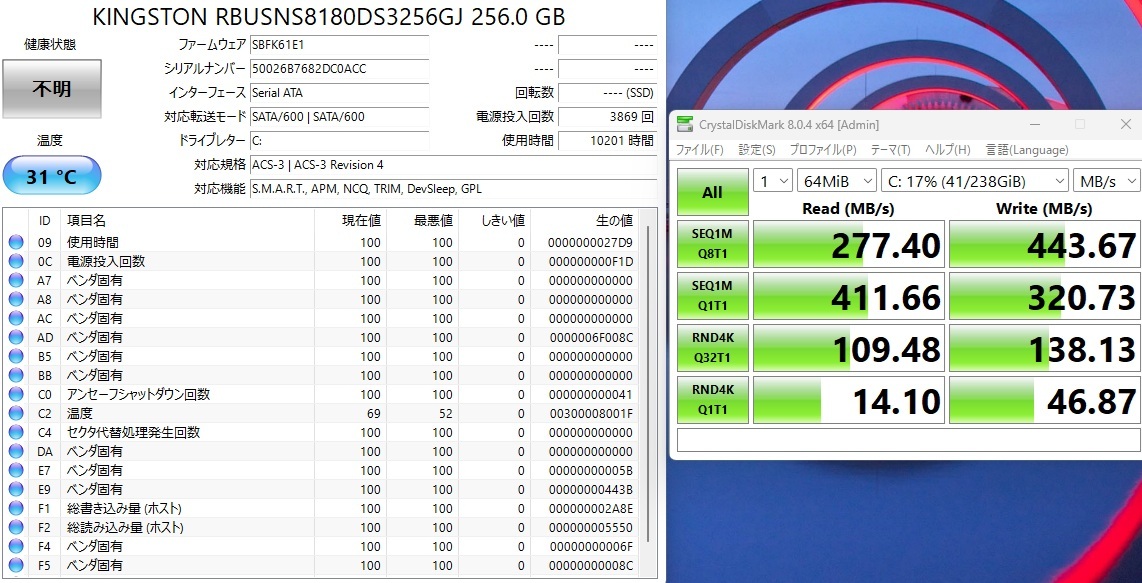The height and width of the screenshot is (583, 1142).
Task: Run the SEQ1M Q8T1 test button
Action: (713, 244)
